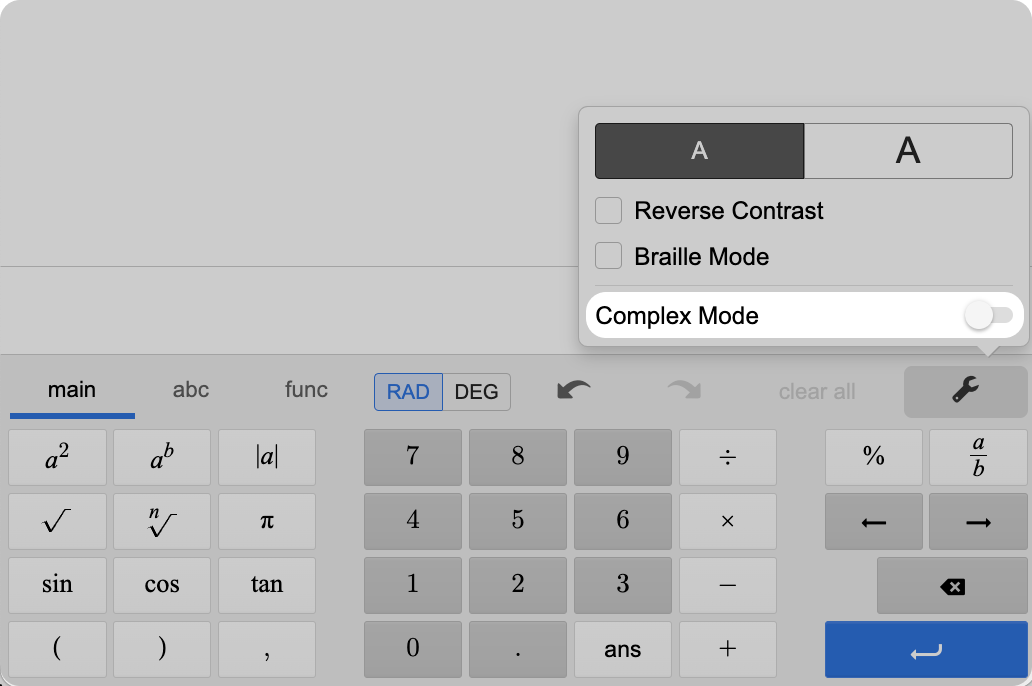
Task: Click the clear all button
Action: [817, 392]
